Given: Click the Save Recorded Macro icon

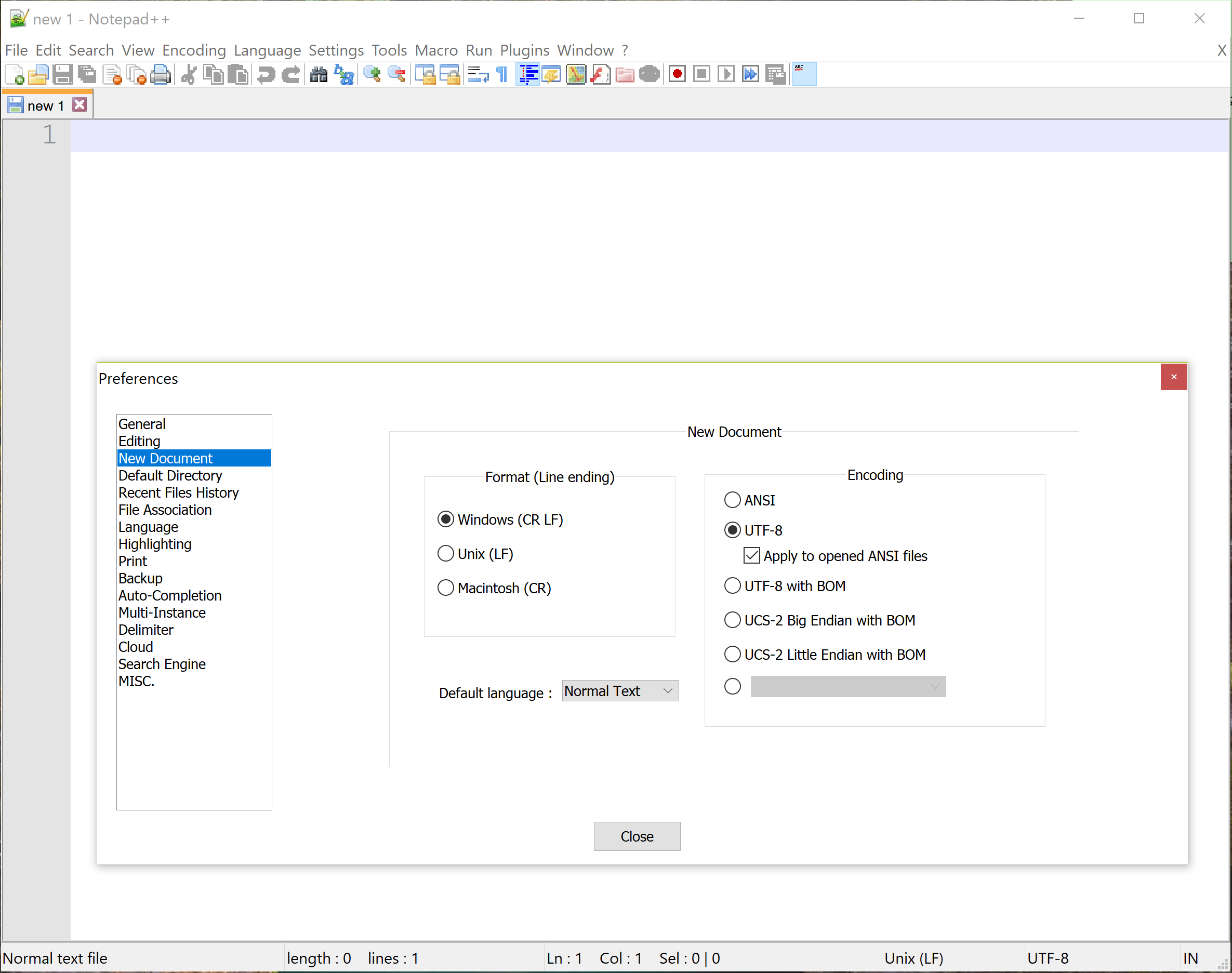Looking at the screenshot, I should [x=776, y=75].
